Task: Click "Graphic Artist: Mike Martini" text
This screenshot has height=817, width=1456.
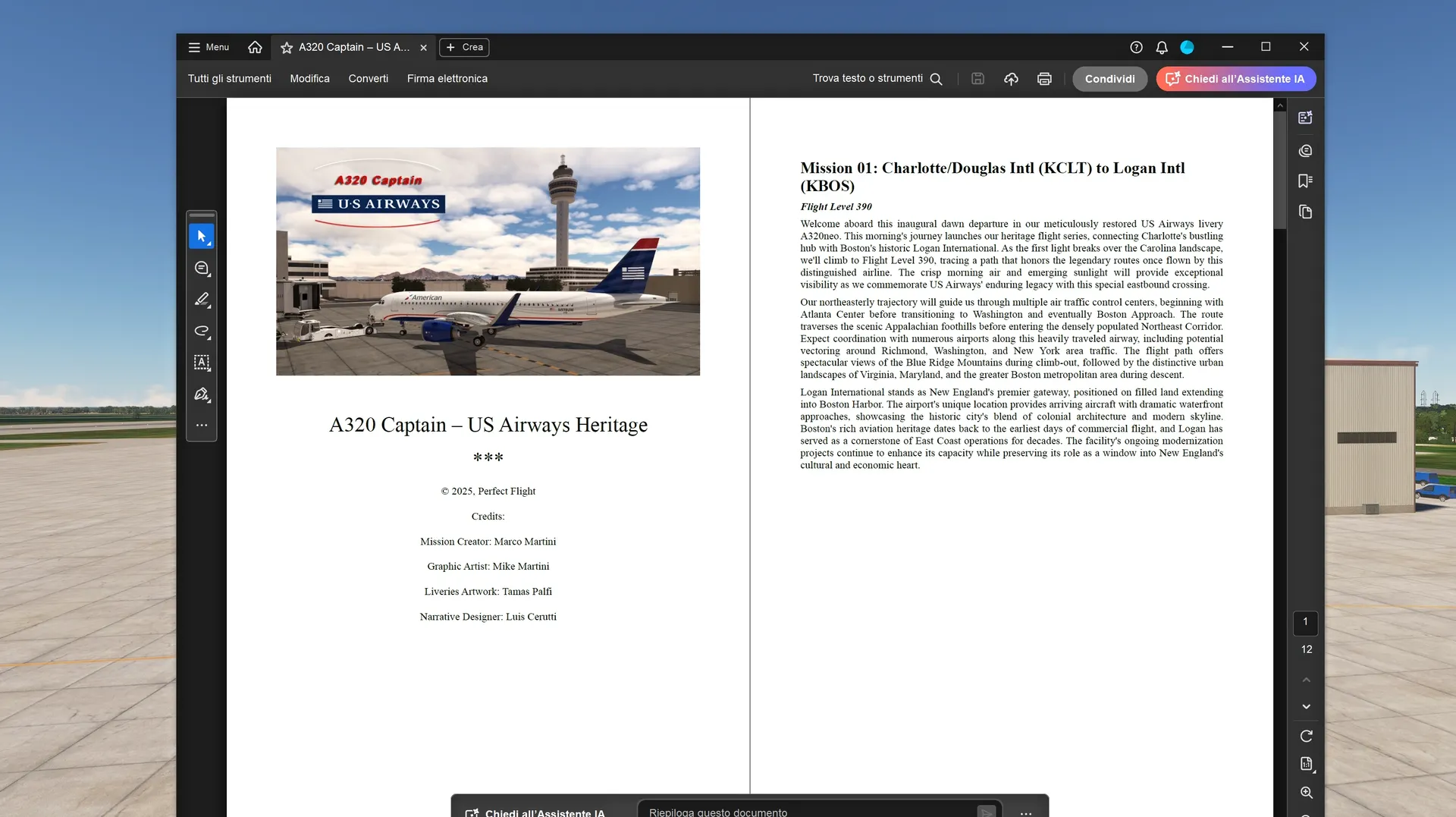Action: [x=488, y=567]
